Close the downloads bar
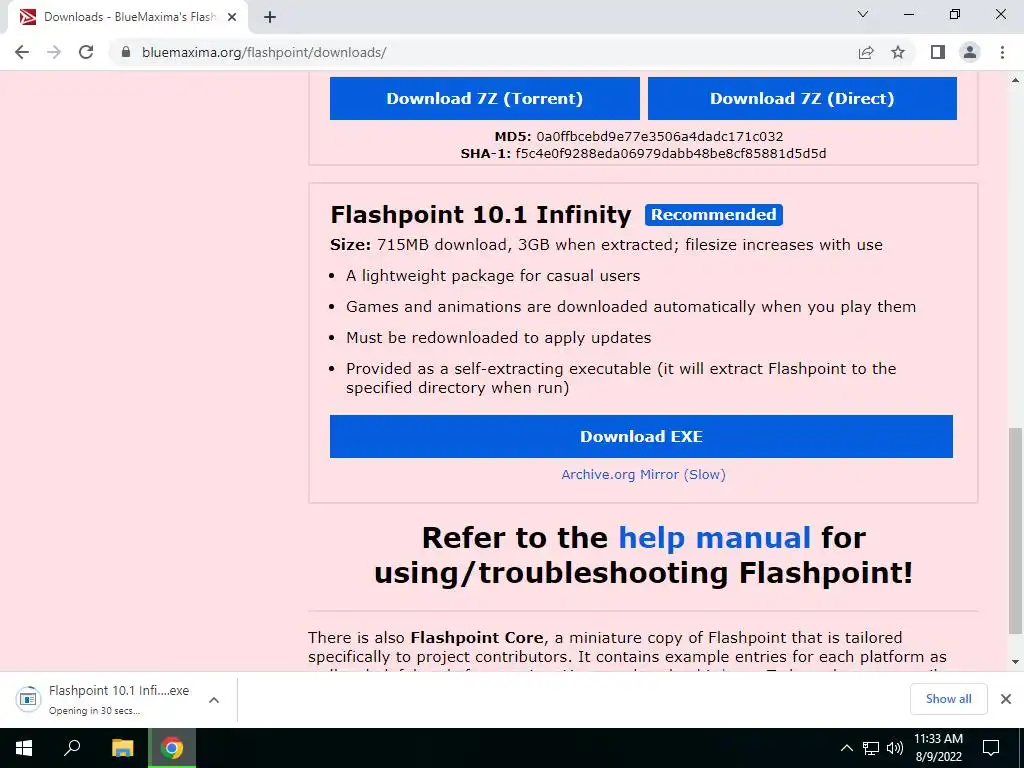The height and width of the screenshot is (768, 1024). tap(1006, 699)
